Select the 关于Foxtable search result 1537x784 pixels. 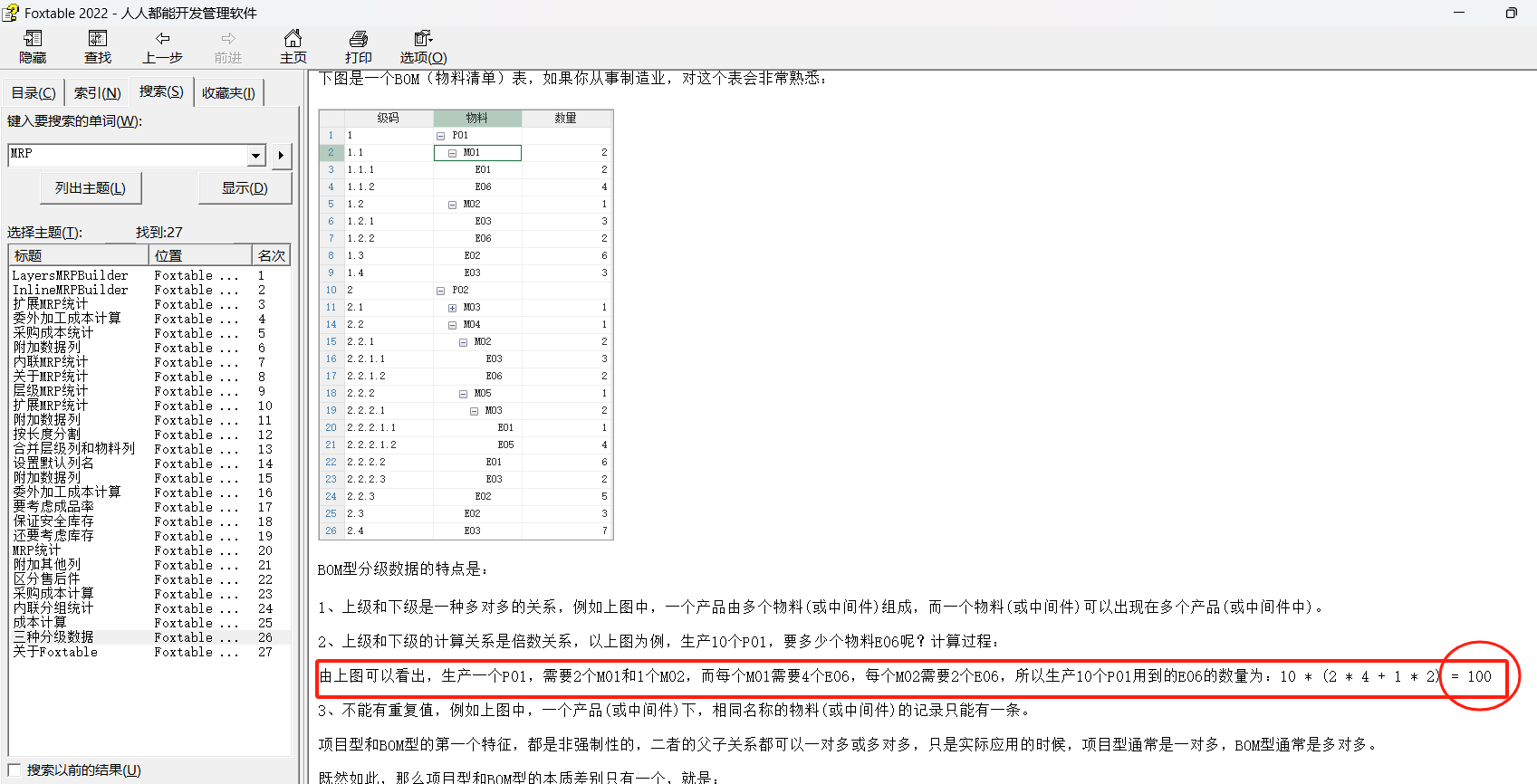click(54, 652)
